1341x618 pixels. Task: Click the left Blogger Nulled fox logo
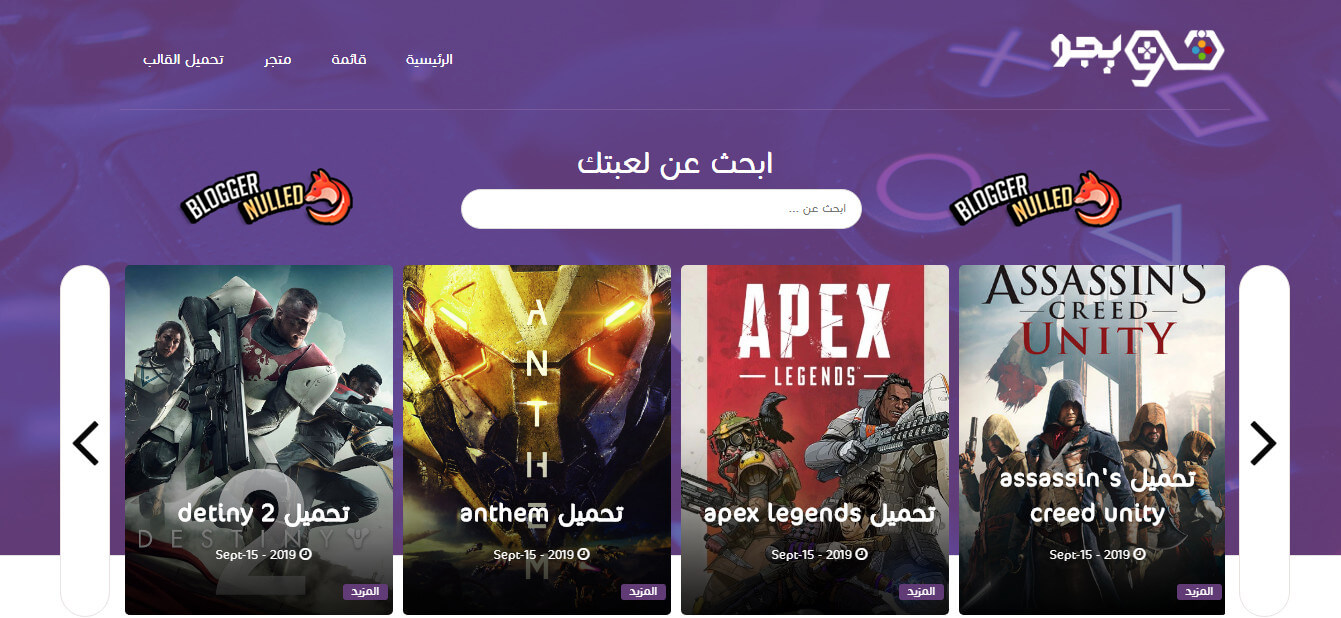(x=267, y=196)
